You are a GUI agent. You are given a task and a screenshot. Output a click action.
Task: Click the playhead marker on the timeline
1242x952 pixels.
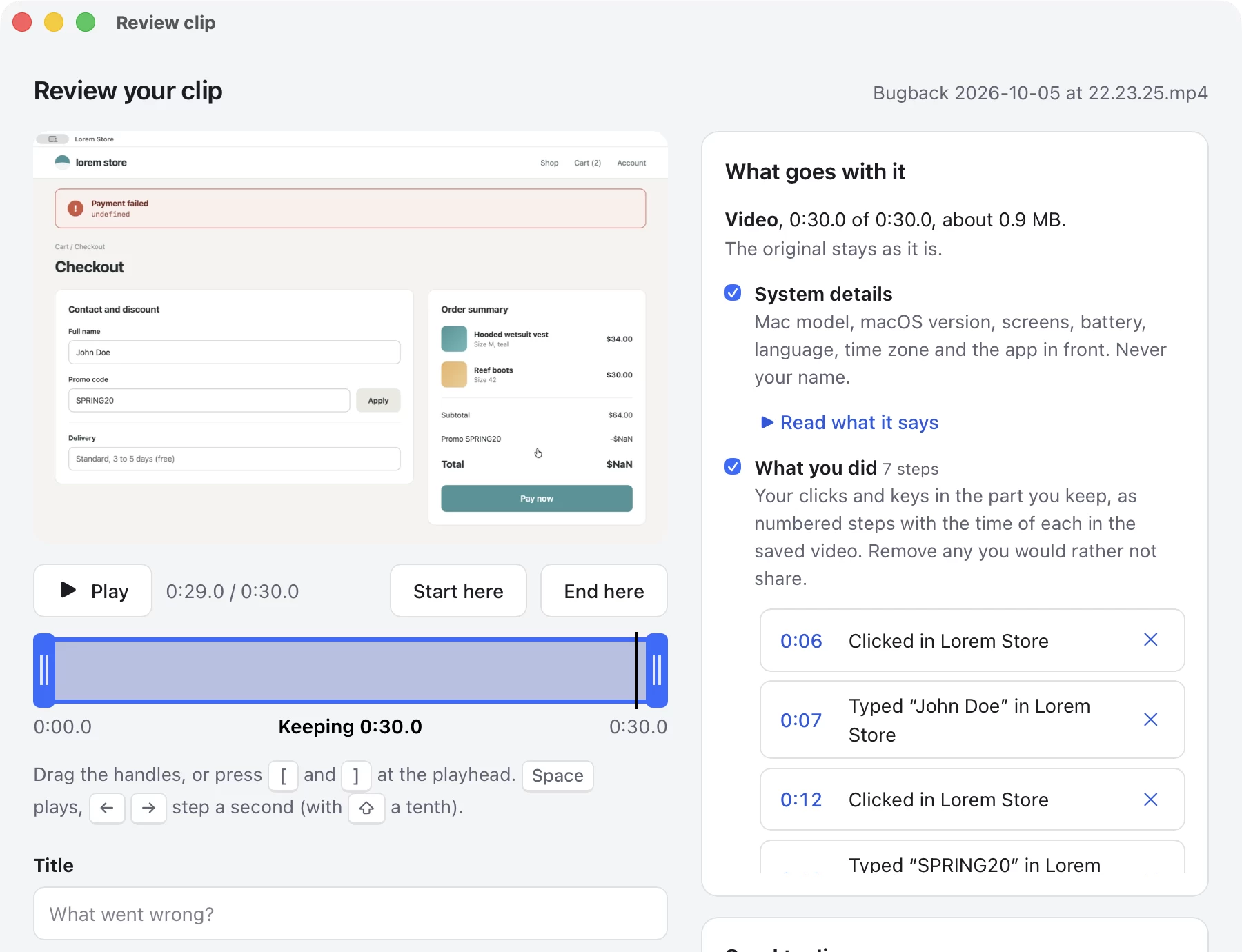click(636, 671)
